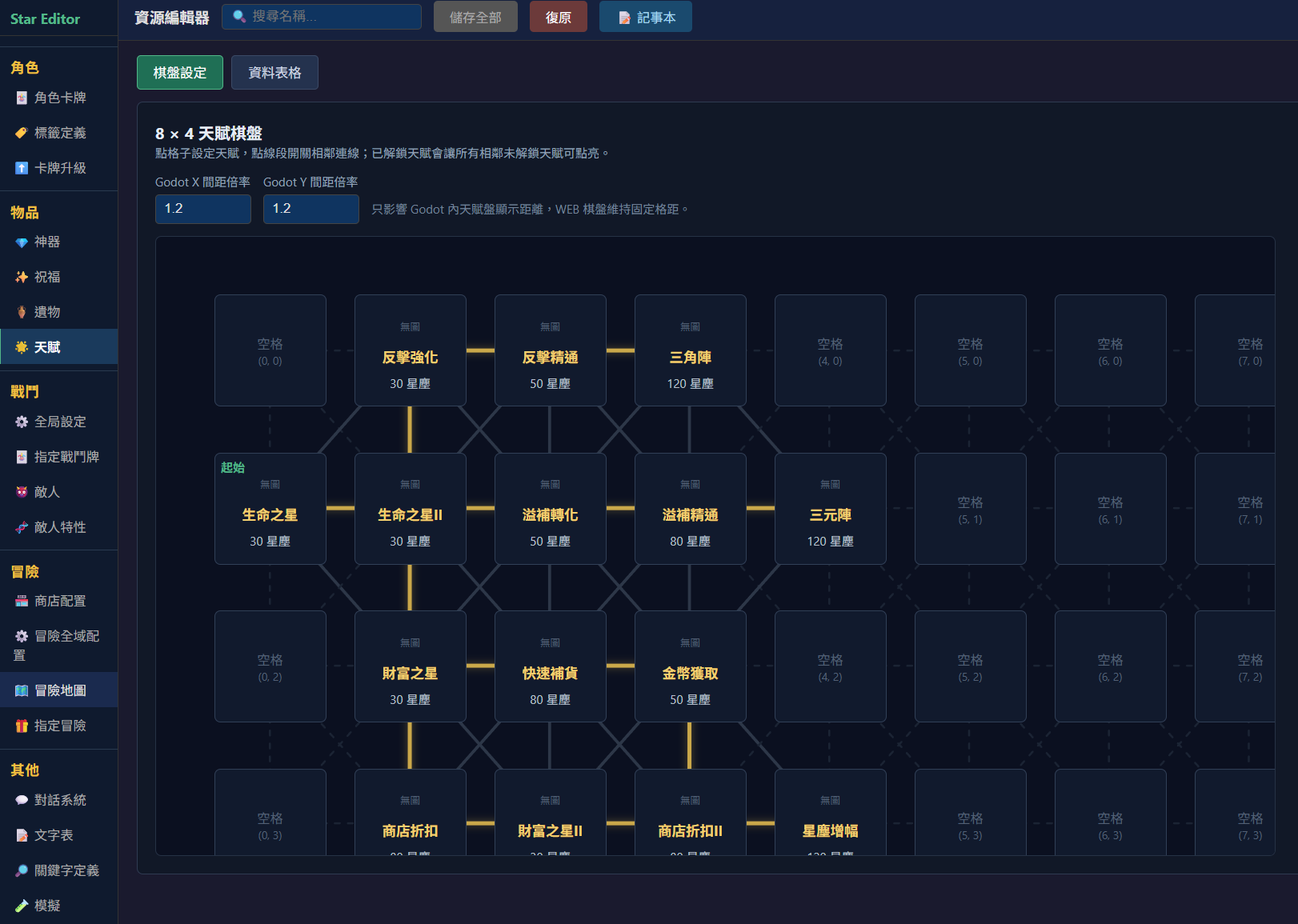This screenshot has width=1298, height=924.
Task: Click the 神器 diamond icon
Action: pos(22,242)
